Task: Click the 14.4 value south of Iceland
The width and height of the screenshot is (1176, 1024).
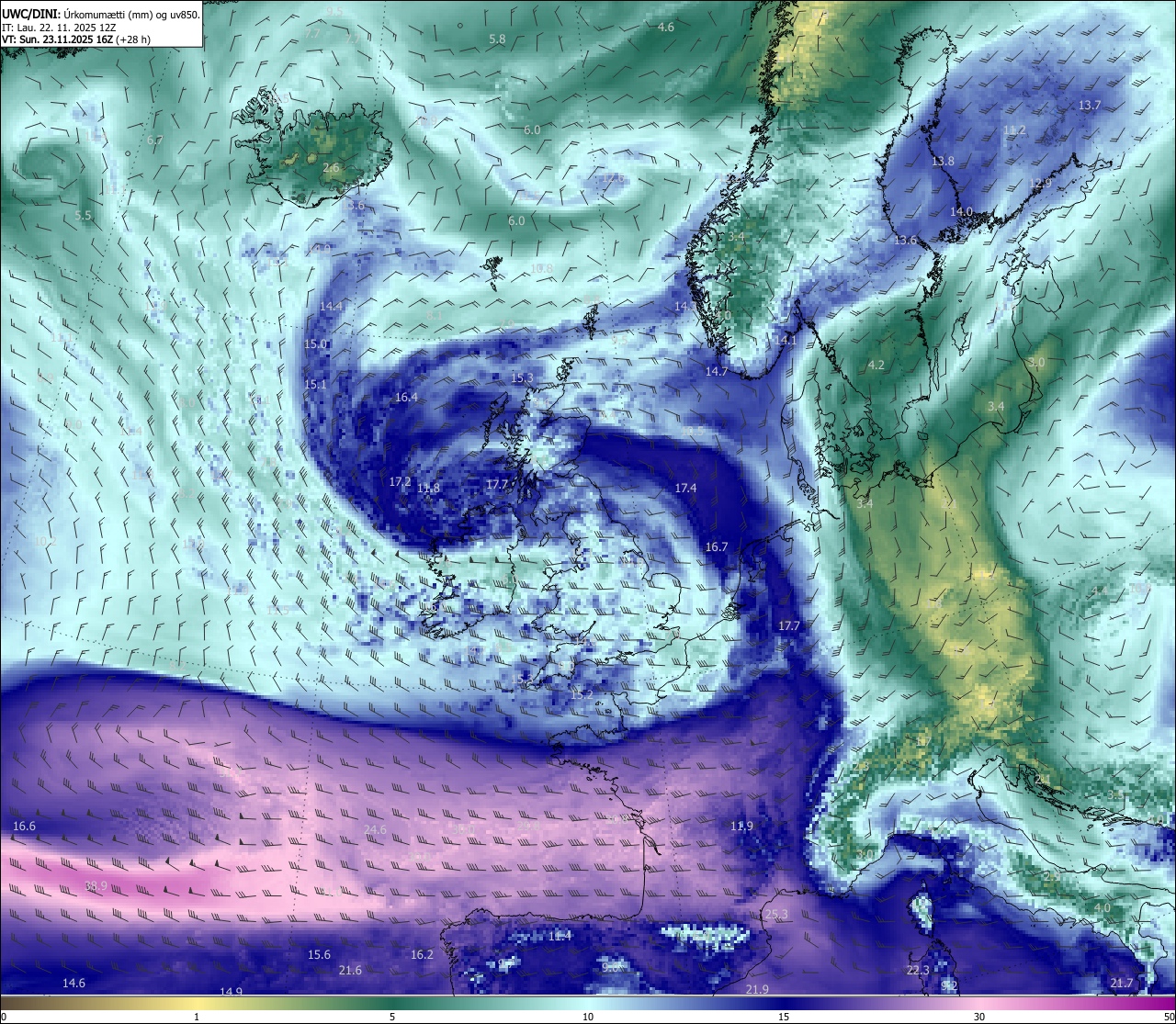Action: click(331, 307)
